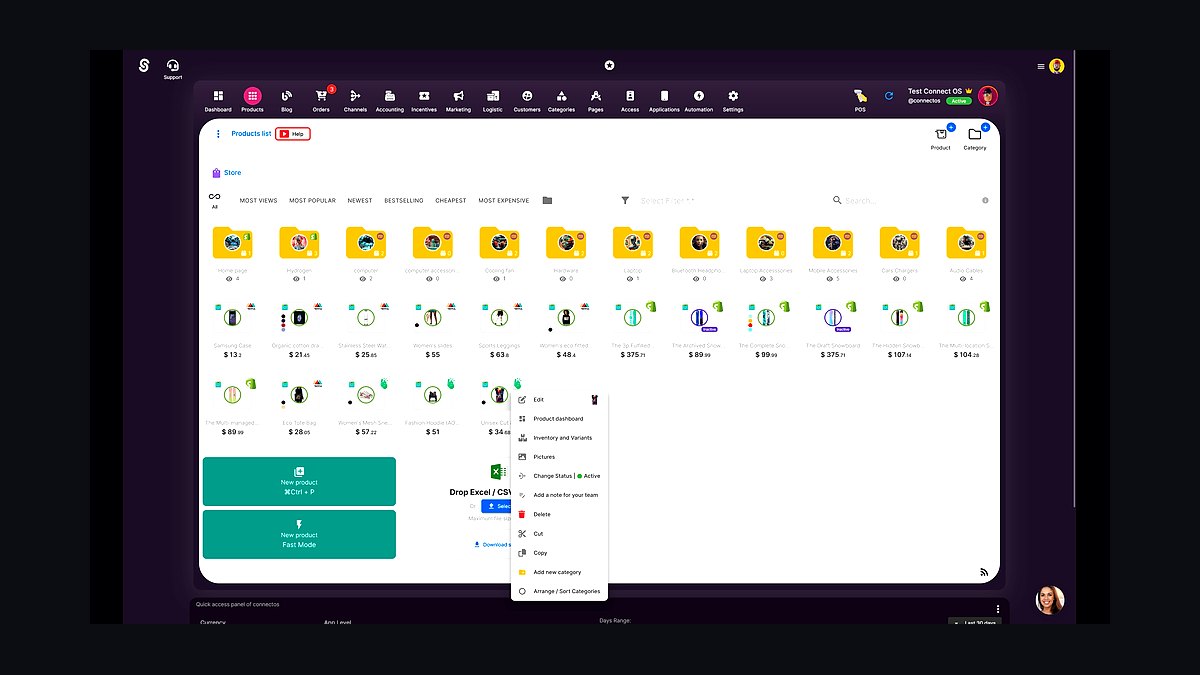
Task: Launch the POS icon
Action: [860, 97]
